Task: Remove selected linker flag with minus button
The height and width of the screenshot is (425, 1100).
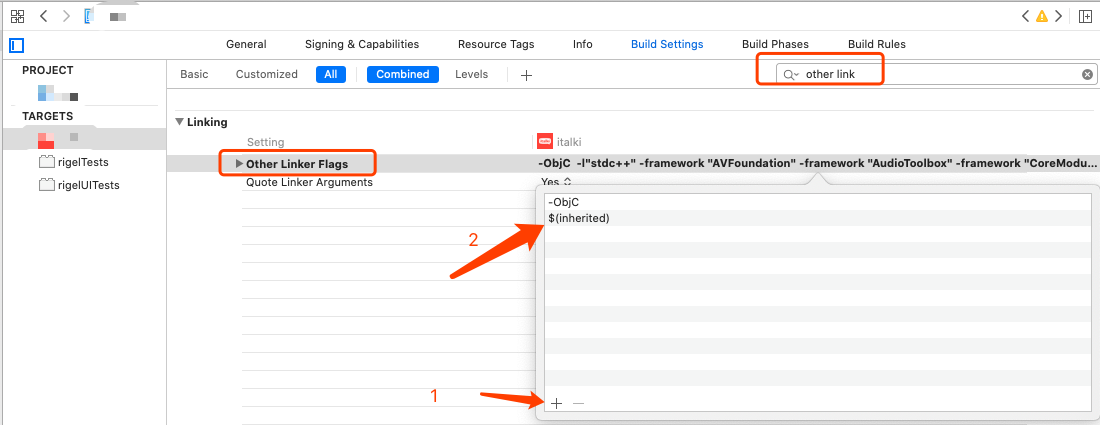Action: tap(578, 403)
